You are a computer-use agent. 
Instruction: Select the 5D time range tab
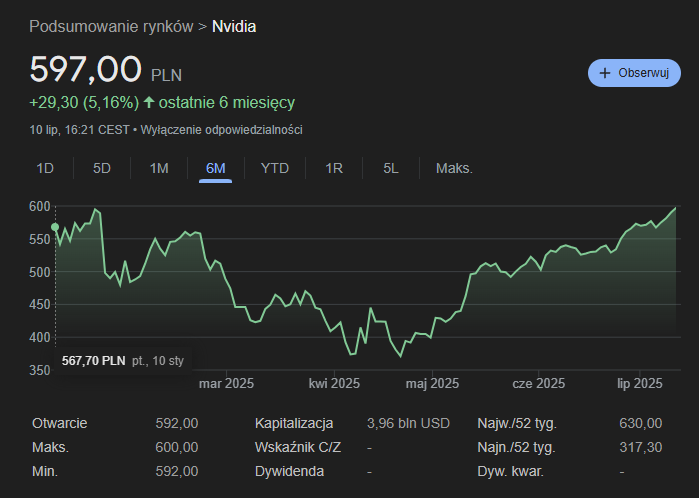click(102, 168)
